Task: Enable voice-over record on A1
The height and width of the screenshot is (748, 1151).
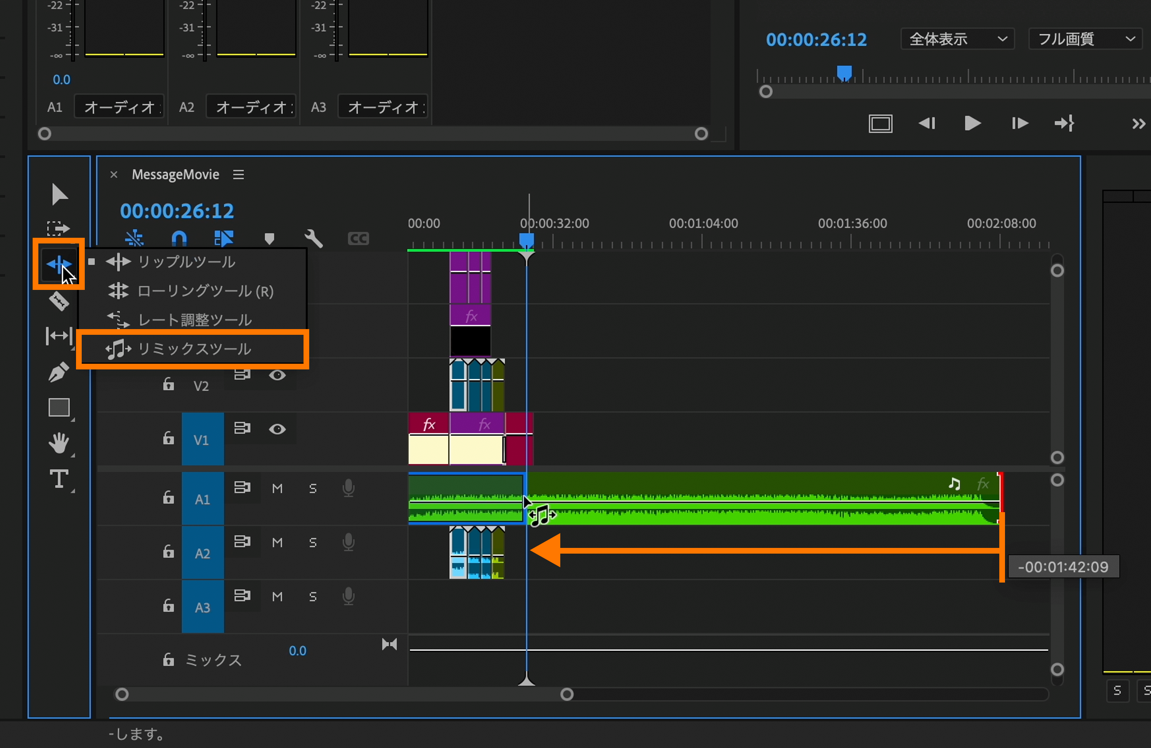Action: (x=349, y=488)
